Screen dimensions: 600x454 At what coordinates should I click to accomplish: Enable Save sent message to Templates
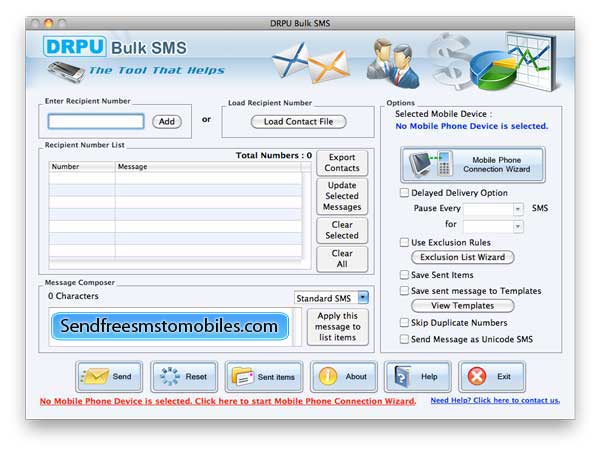(x=404, y=291)
